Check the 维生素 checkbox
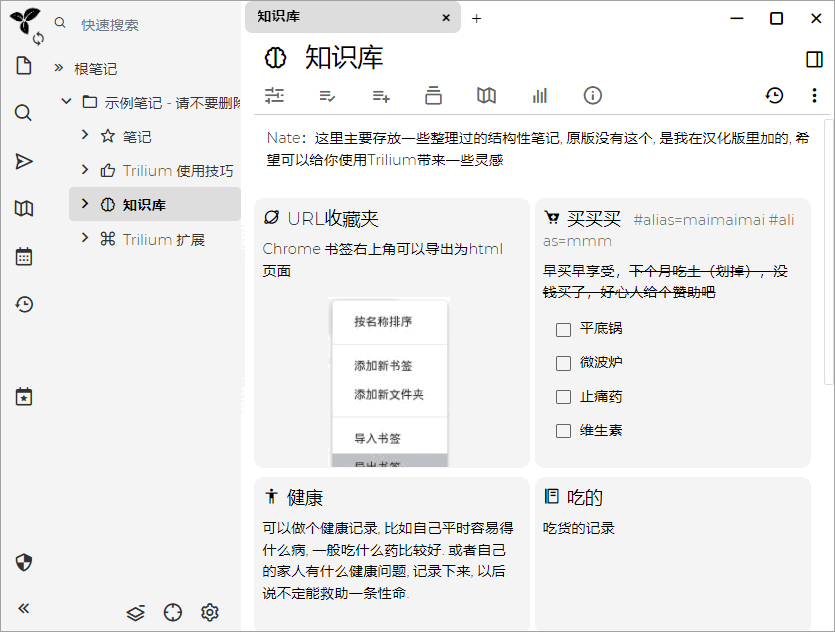The image size is (835, 632). (564, 430)
